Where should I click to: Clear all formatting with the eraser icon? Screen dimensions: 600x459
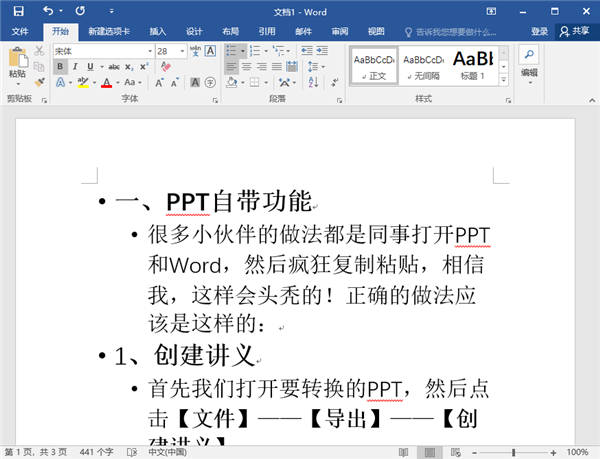tap(166, 67)
